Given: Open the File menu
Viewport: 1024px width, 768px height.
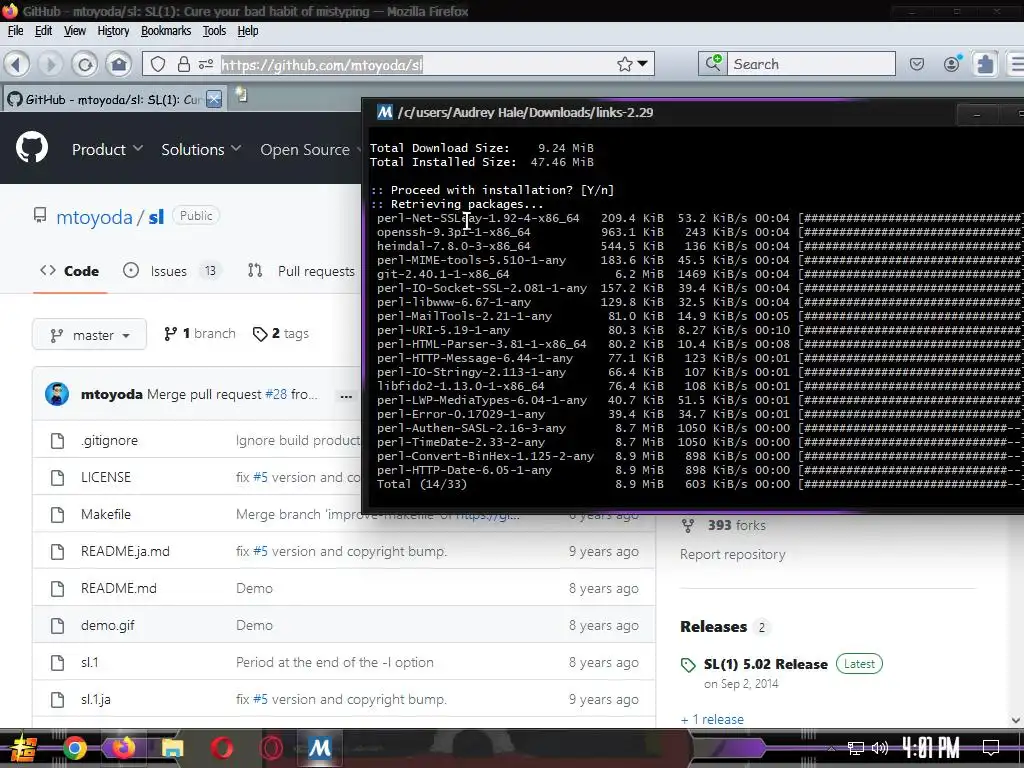Looking at the screenshot, I should click(16, 31).
